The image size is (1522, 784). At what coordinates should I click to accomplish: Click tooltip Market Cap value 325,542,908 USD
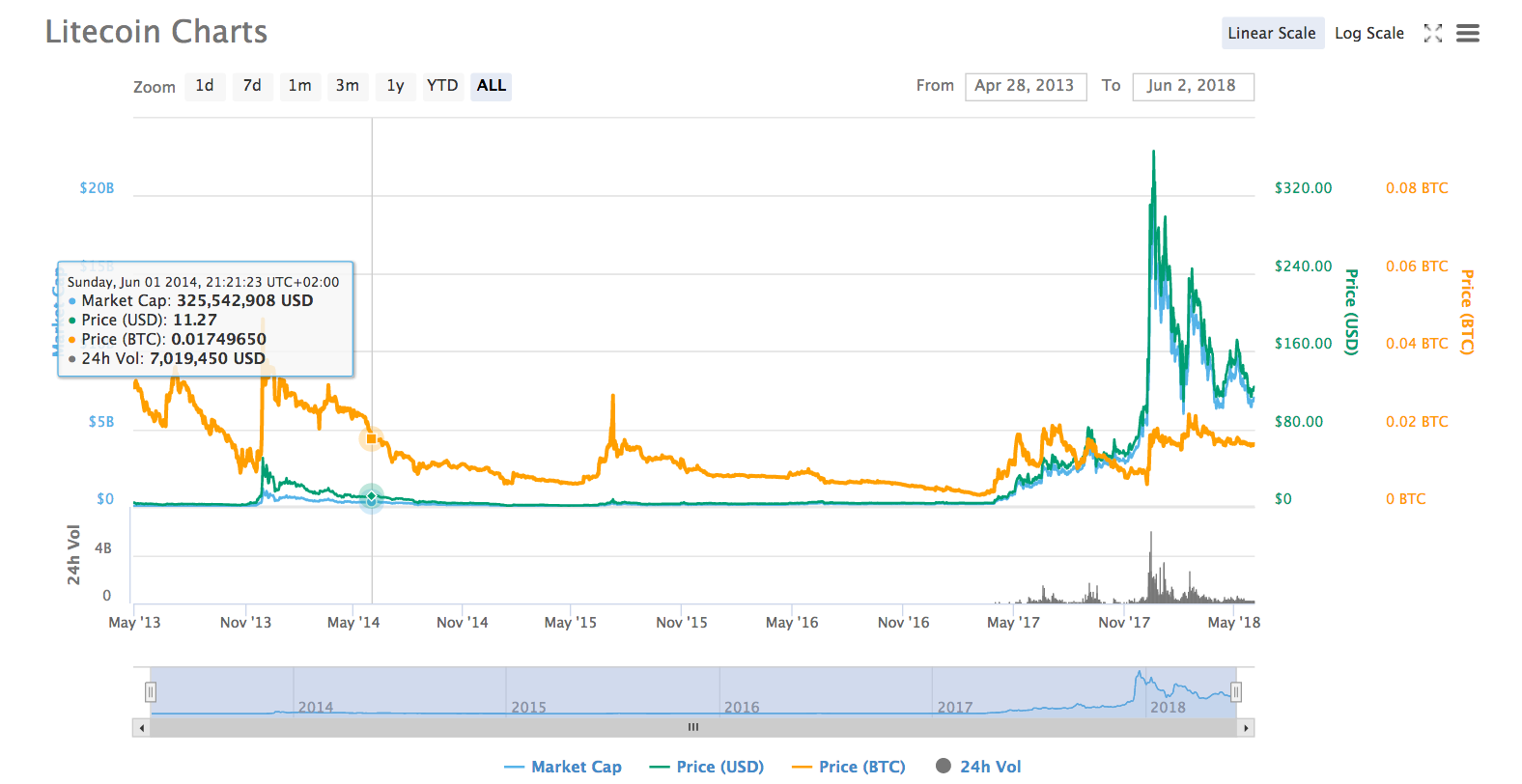[245, 300]
